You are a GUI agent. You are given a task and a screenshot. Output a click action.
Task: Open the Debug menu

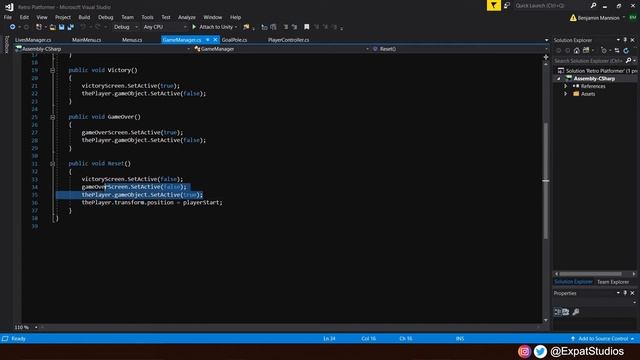105,17
